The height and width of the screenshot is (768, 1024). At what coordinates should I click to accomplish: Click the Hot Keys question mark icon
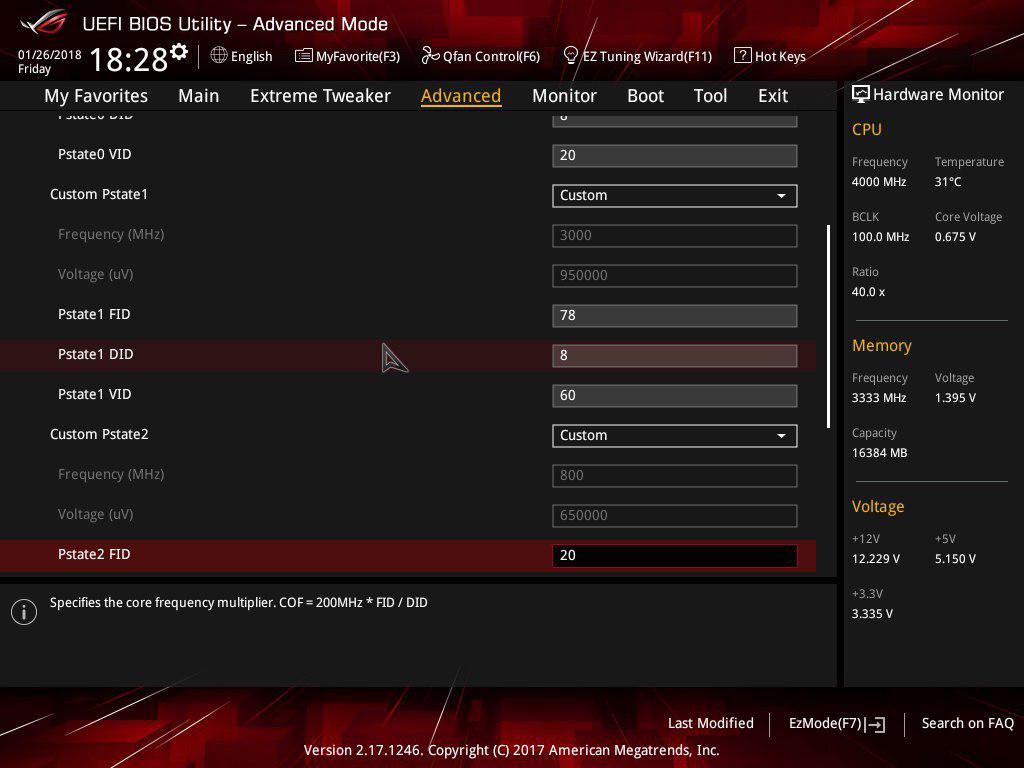pyautogui.click(x=743, y=55)
